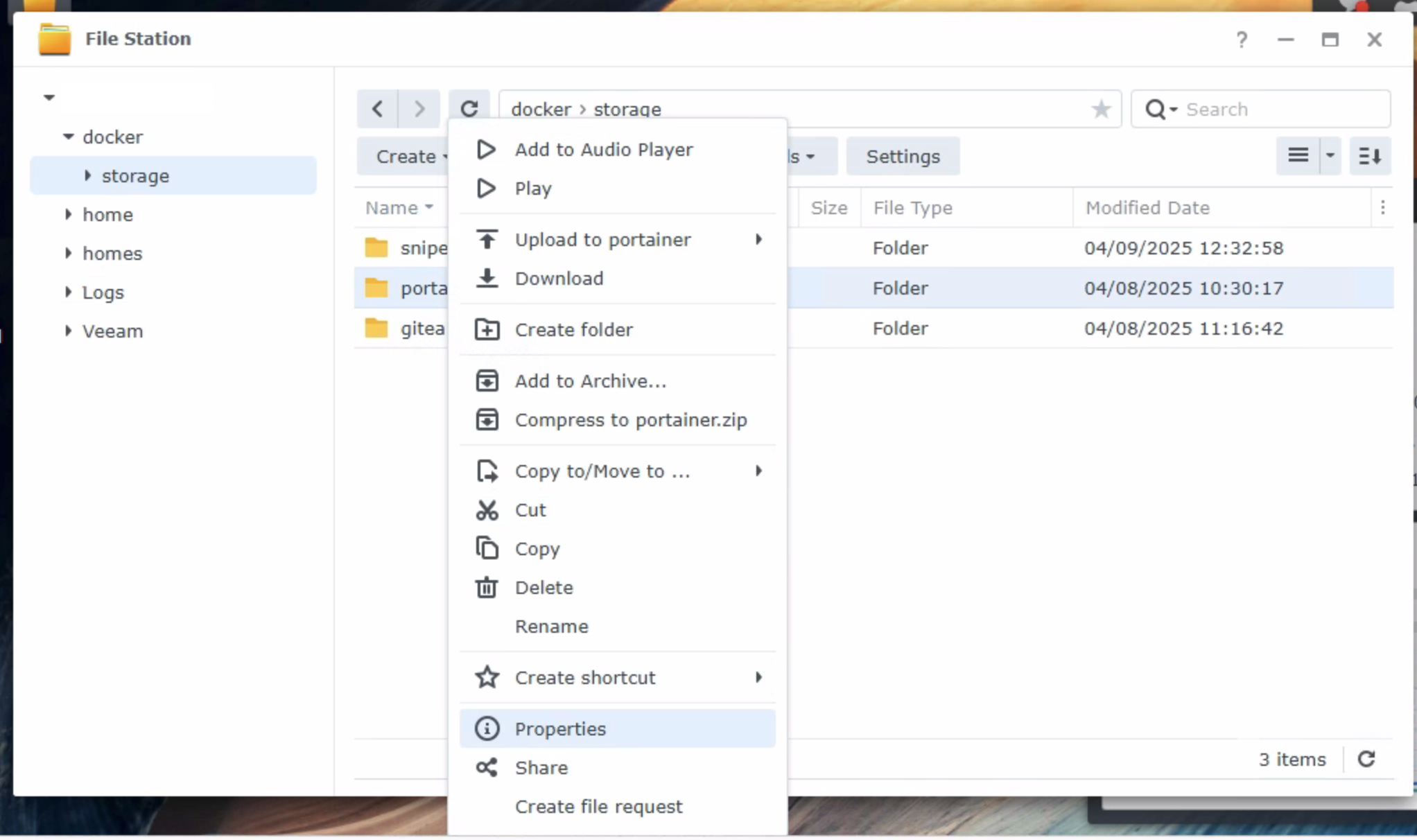Select Create folder in context menu

click(x=617, y=330)
